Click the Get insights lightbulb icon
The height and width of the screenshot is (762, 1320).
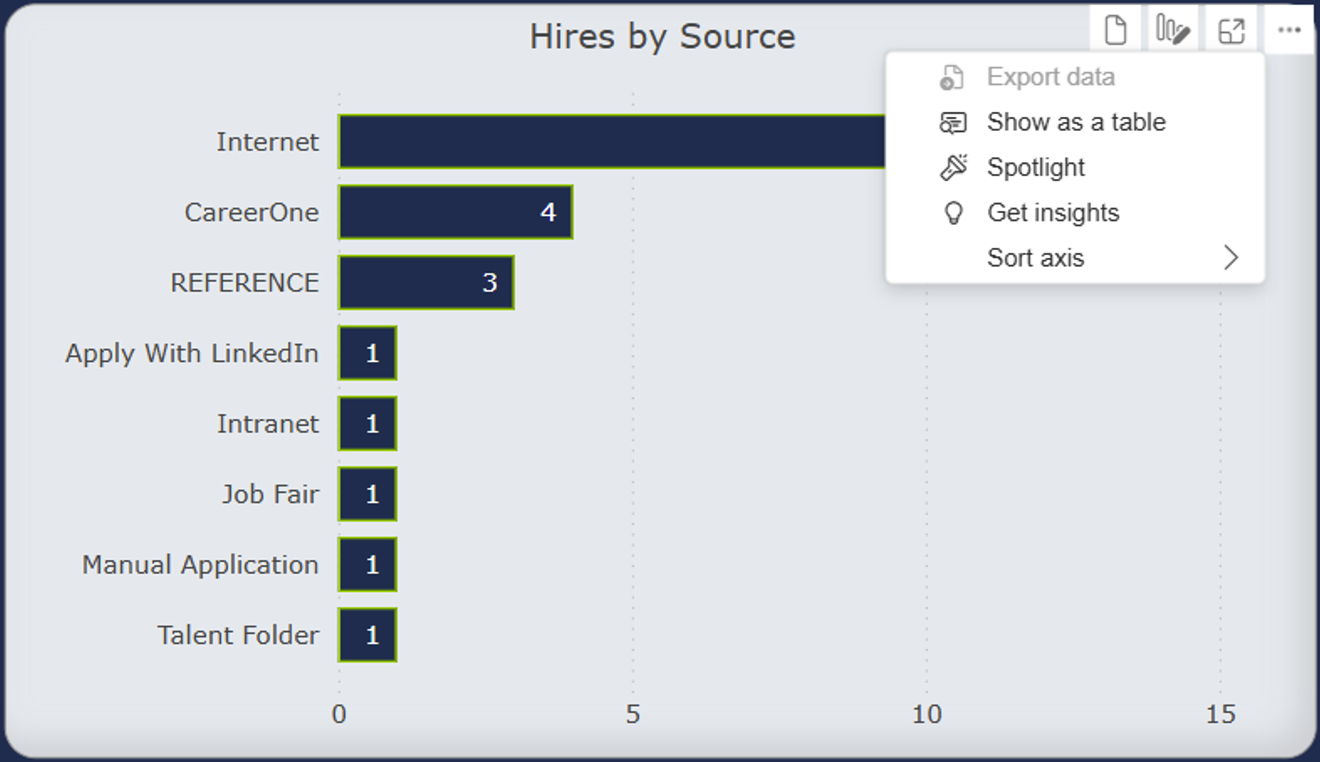[x=954, y=213]
